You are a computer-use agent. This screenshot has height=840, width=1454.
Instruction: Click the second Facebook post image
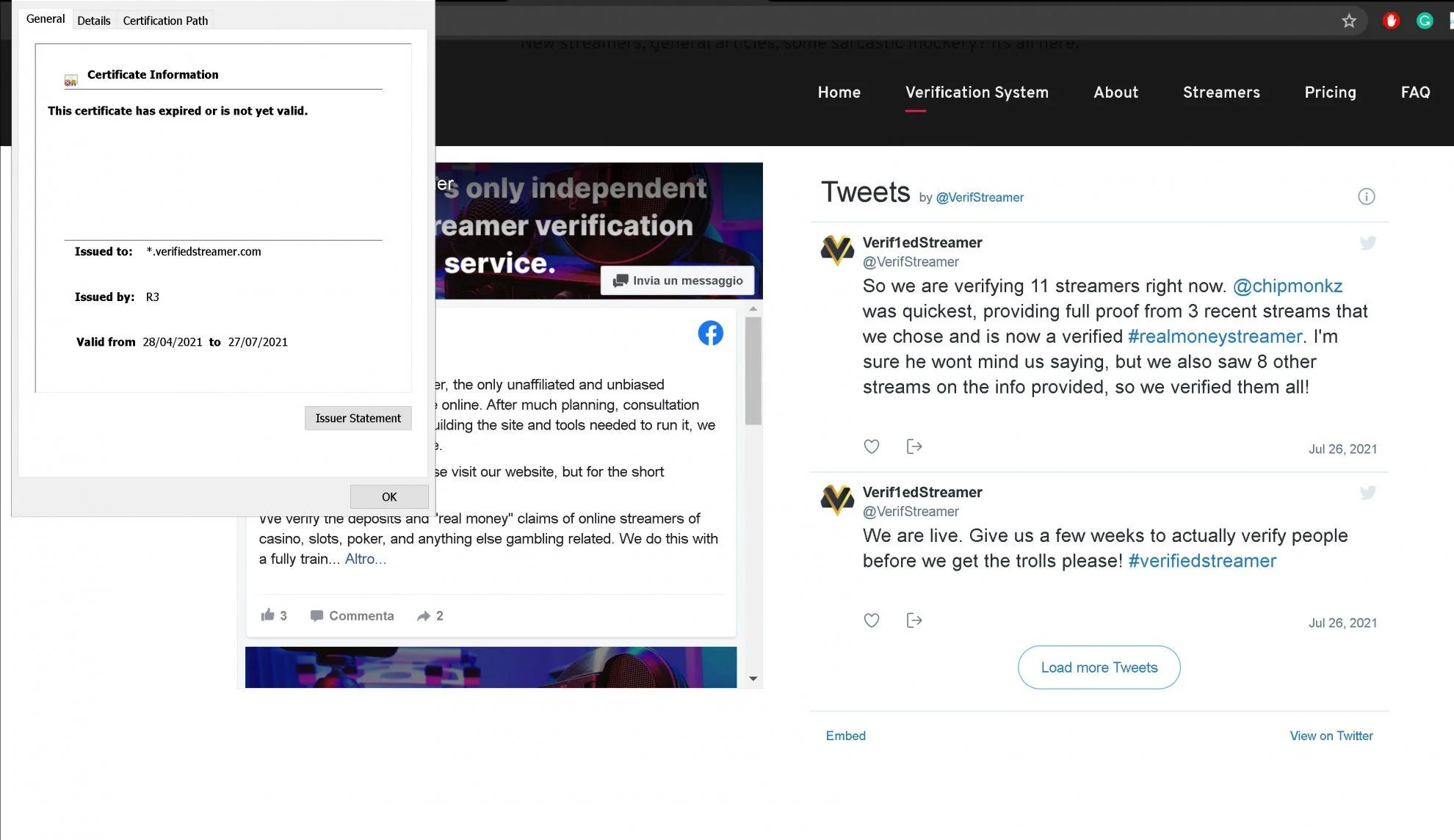coord(491,667)
